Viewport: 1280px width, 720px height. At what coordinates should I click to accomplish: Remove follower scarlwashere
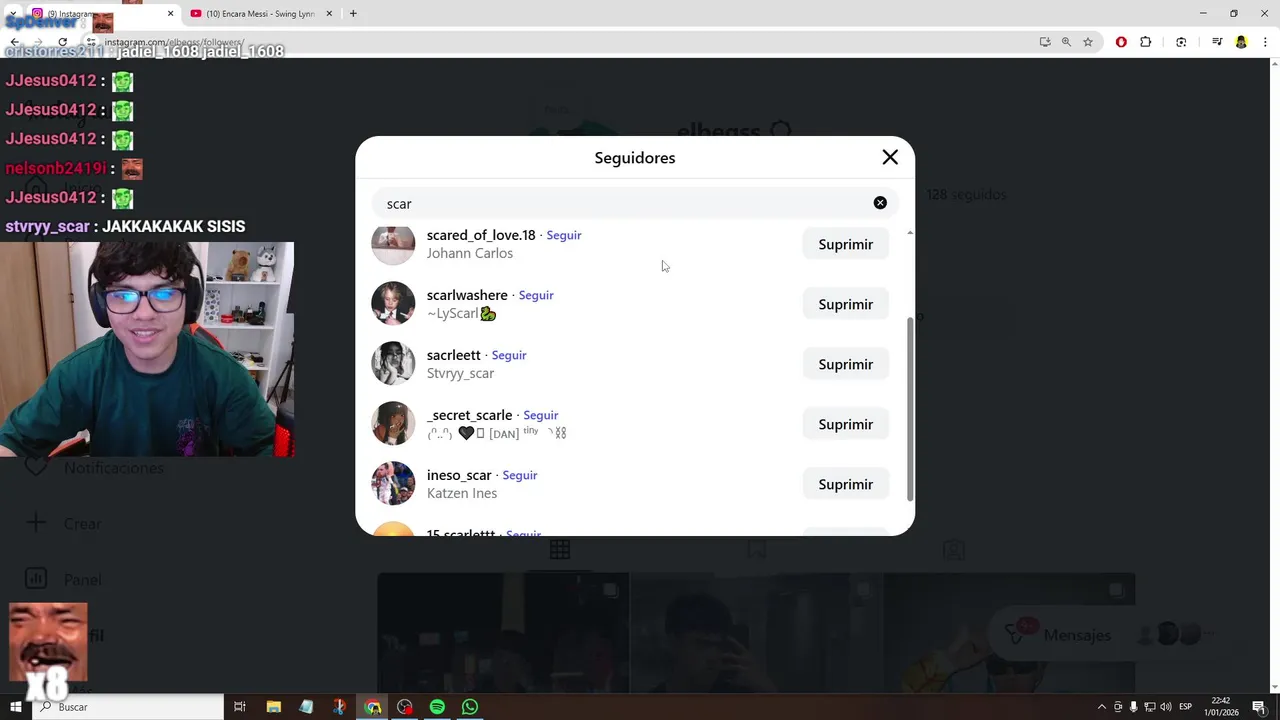846,304
